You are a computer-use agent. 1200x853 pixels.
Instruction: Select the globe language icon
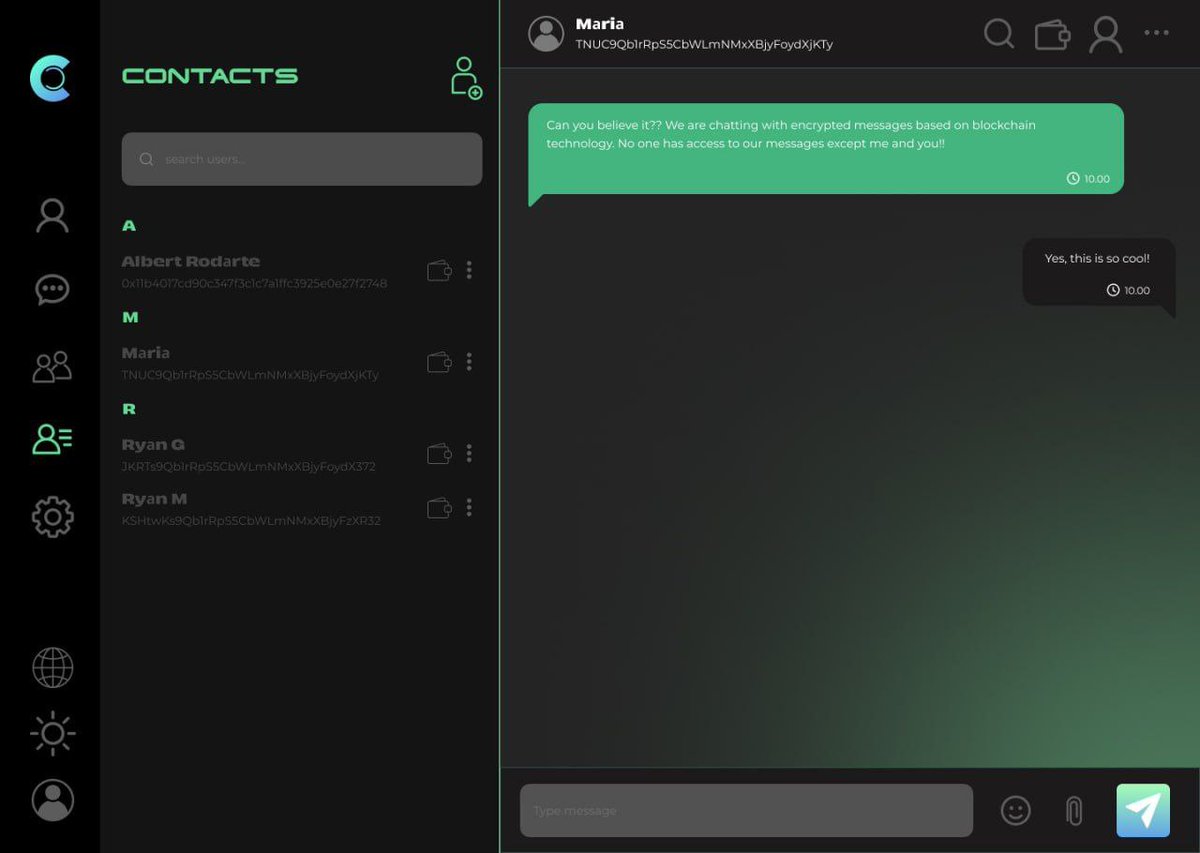52,668
